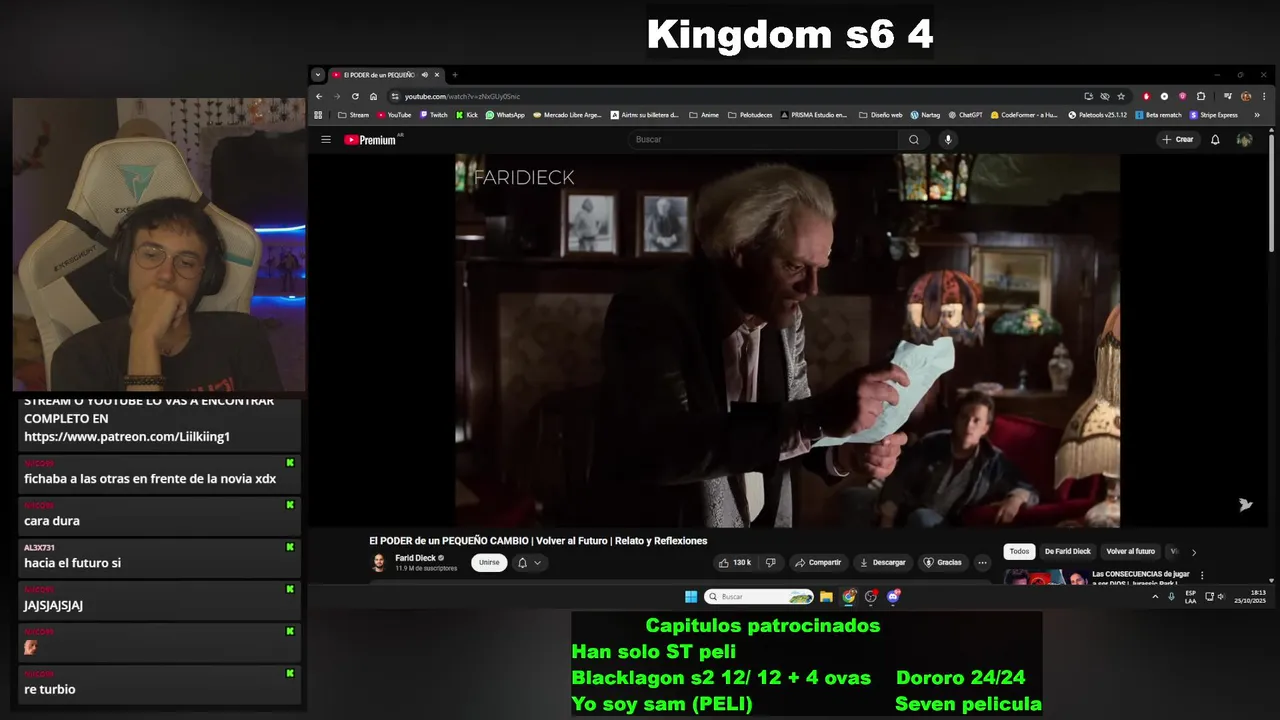
Task: Open the Mercado Libre Argentina bookmark
Action: pos(568,115)
